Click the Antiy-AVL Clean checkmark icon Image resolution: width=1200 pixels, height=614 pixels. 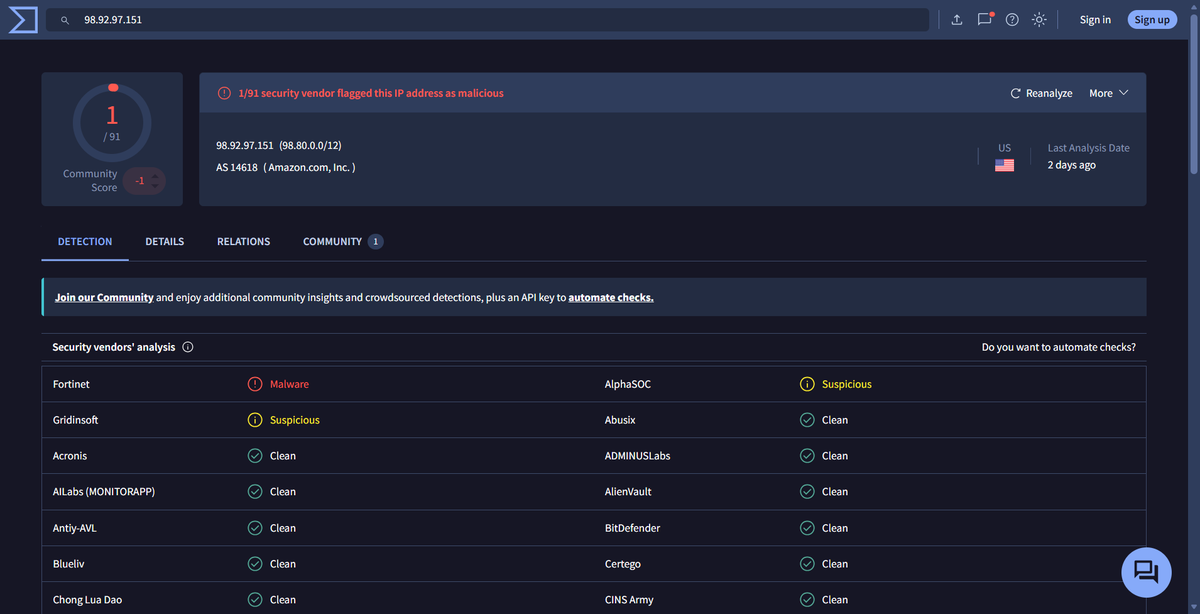(255, 528)
